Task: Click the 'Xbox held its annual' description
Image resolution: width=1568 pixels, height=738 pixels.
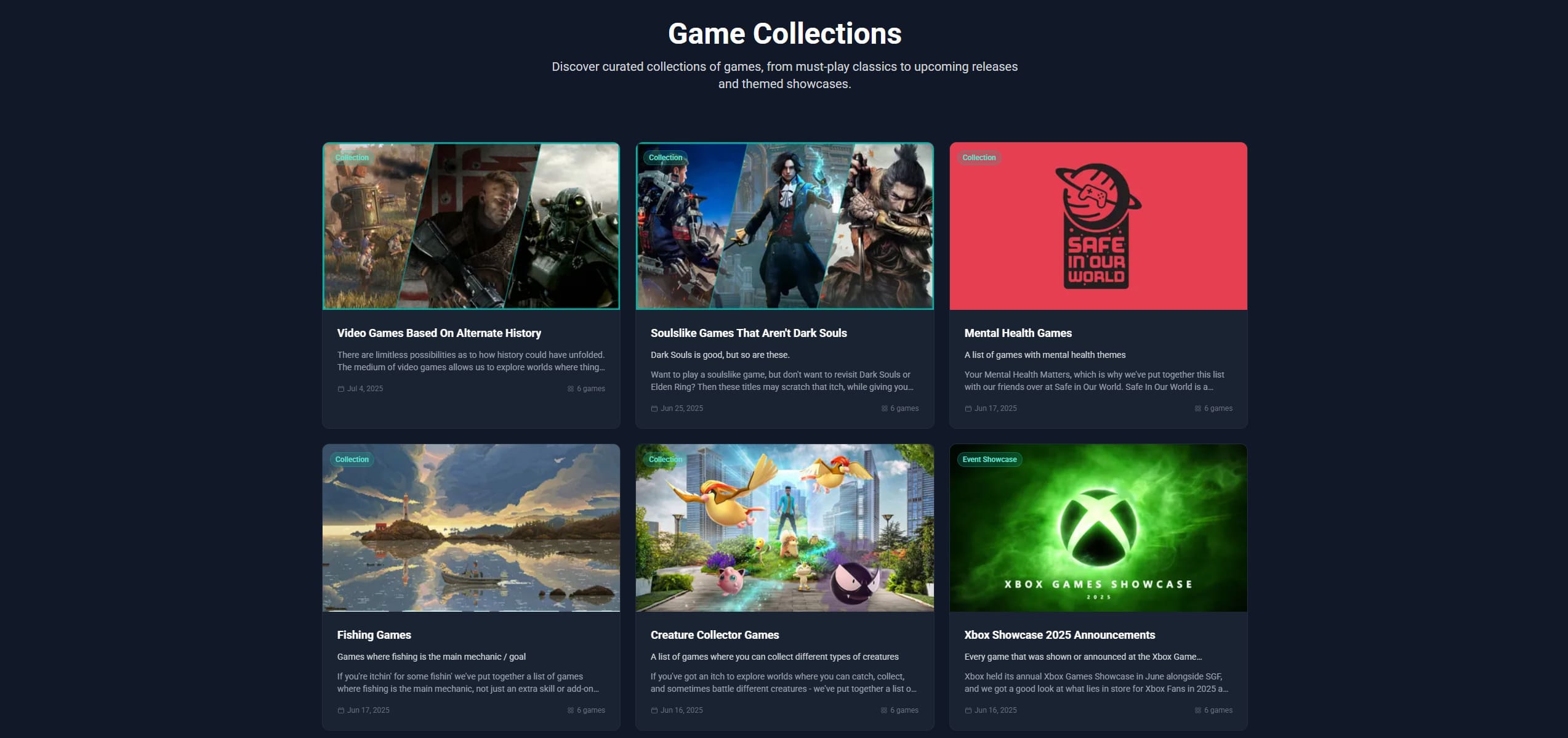Action: pos(1096,683)
